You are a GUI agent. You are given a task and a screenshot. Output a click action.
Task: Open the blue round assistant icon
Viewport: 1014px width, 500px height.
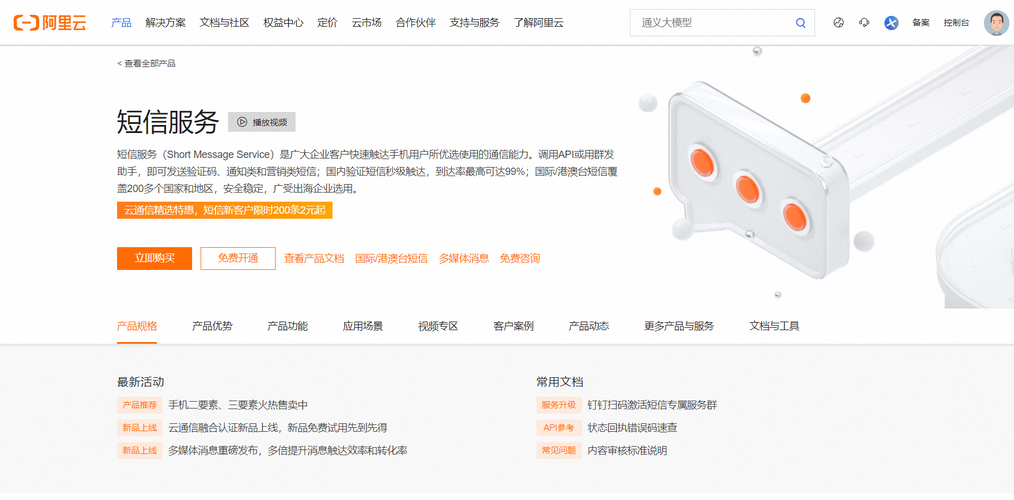coord(891,23)
